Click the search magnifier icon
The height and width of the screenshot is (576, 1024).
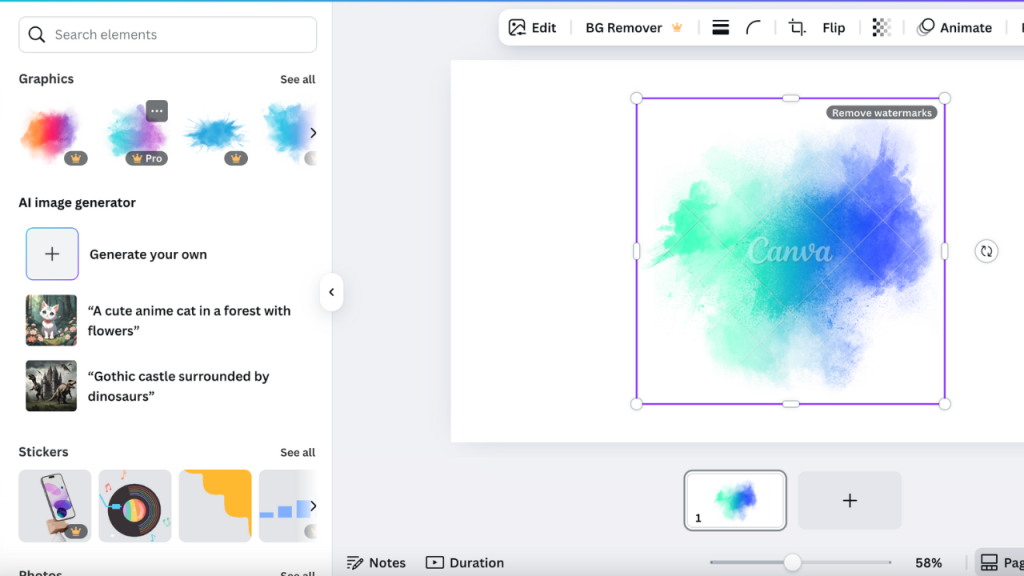pos(37,35)
